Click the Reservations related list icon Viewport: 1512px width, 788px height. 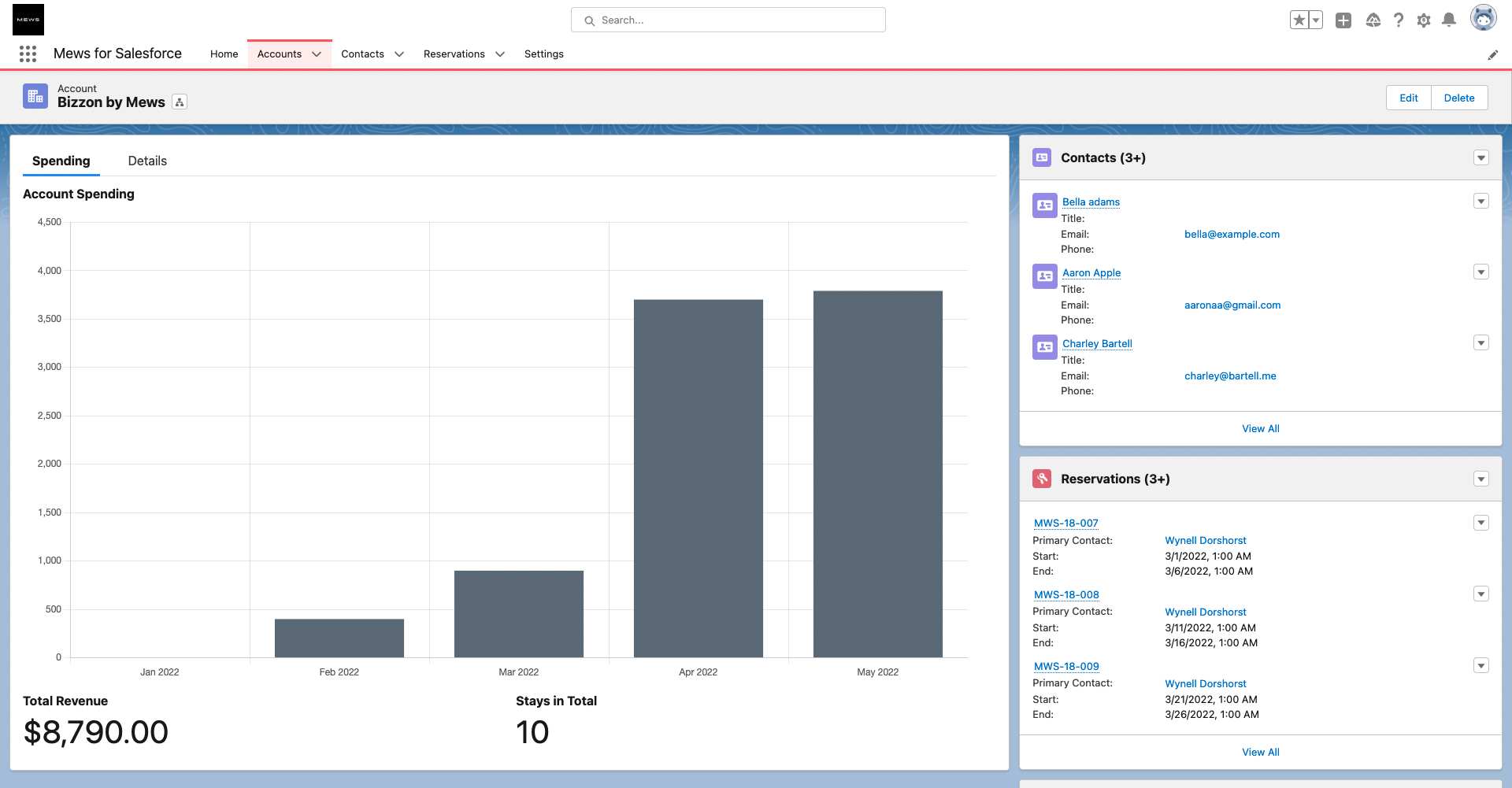(1042, 479)
